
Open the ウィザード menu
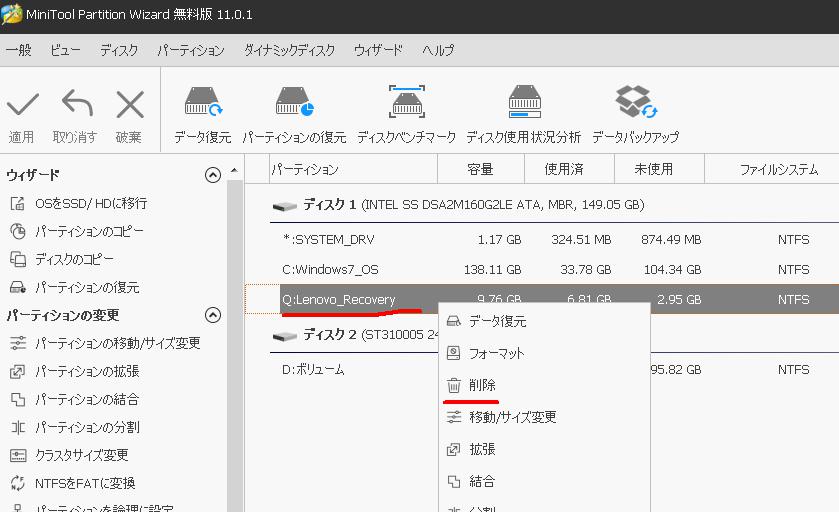point(378,50)
